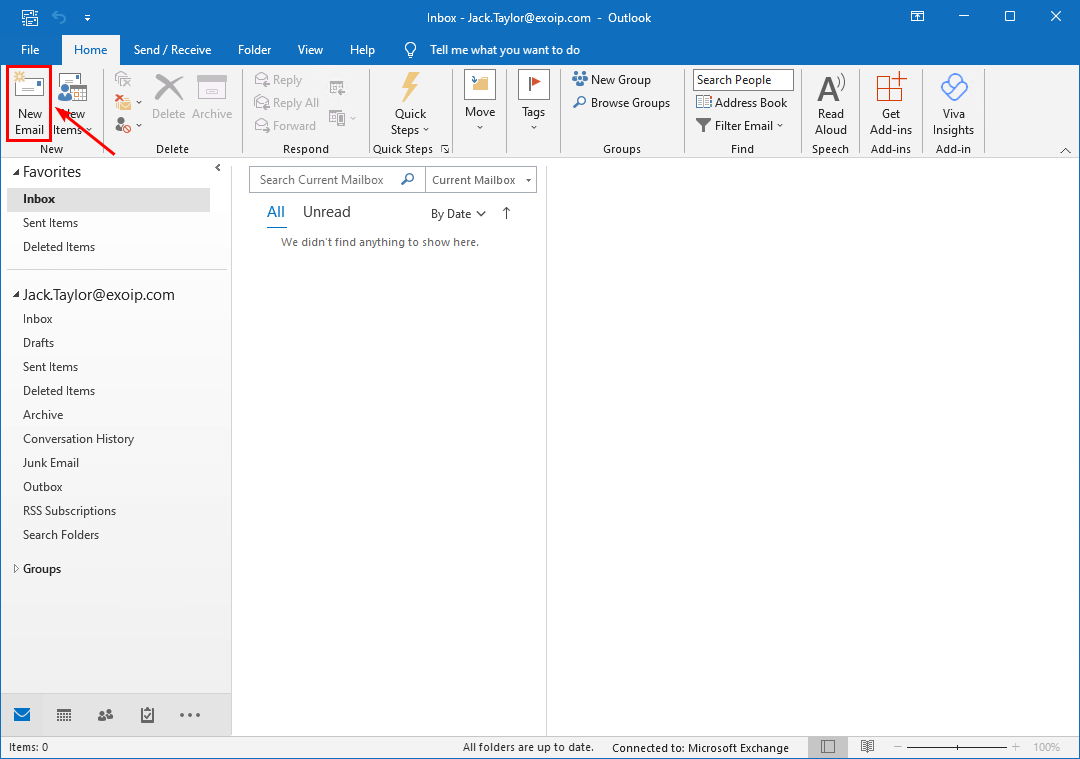Open the Outbox folder

[43, 487]
